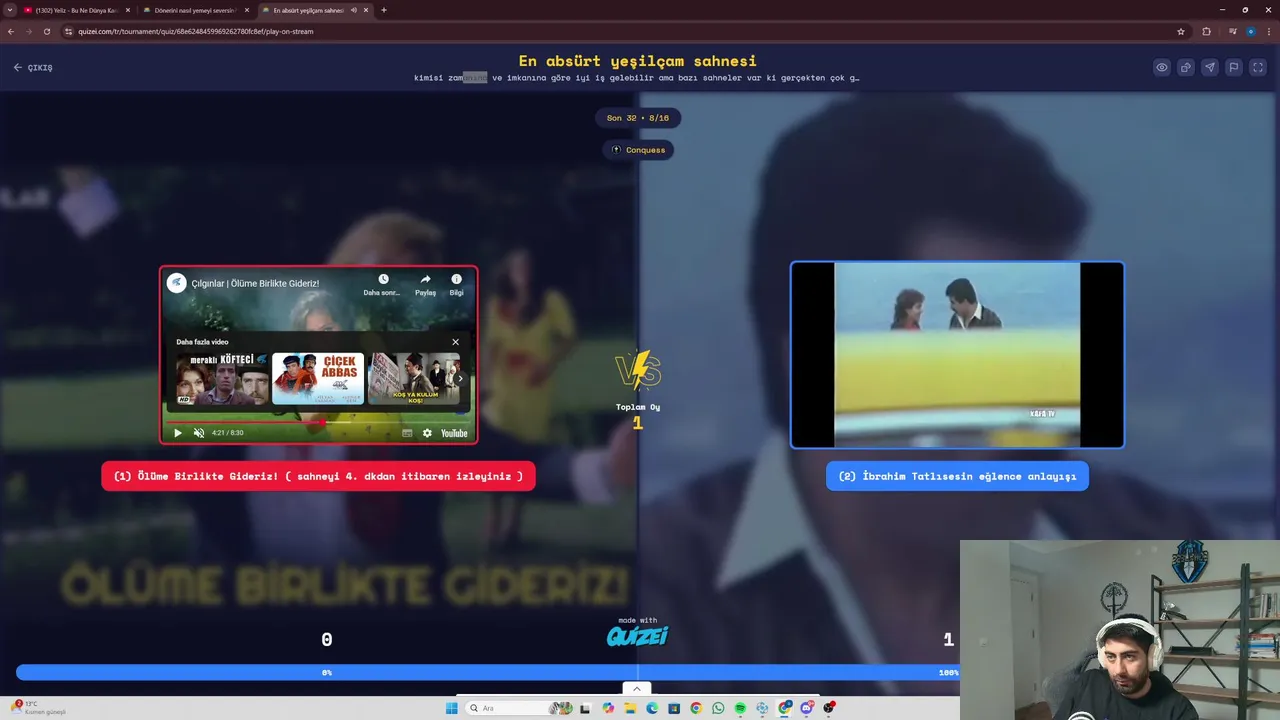The width and height of the screenshot is (1280, 720).
Task: Click the Quizei logo at bottom center
Action: 637,636
